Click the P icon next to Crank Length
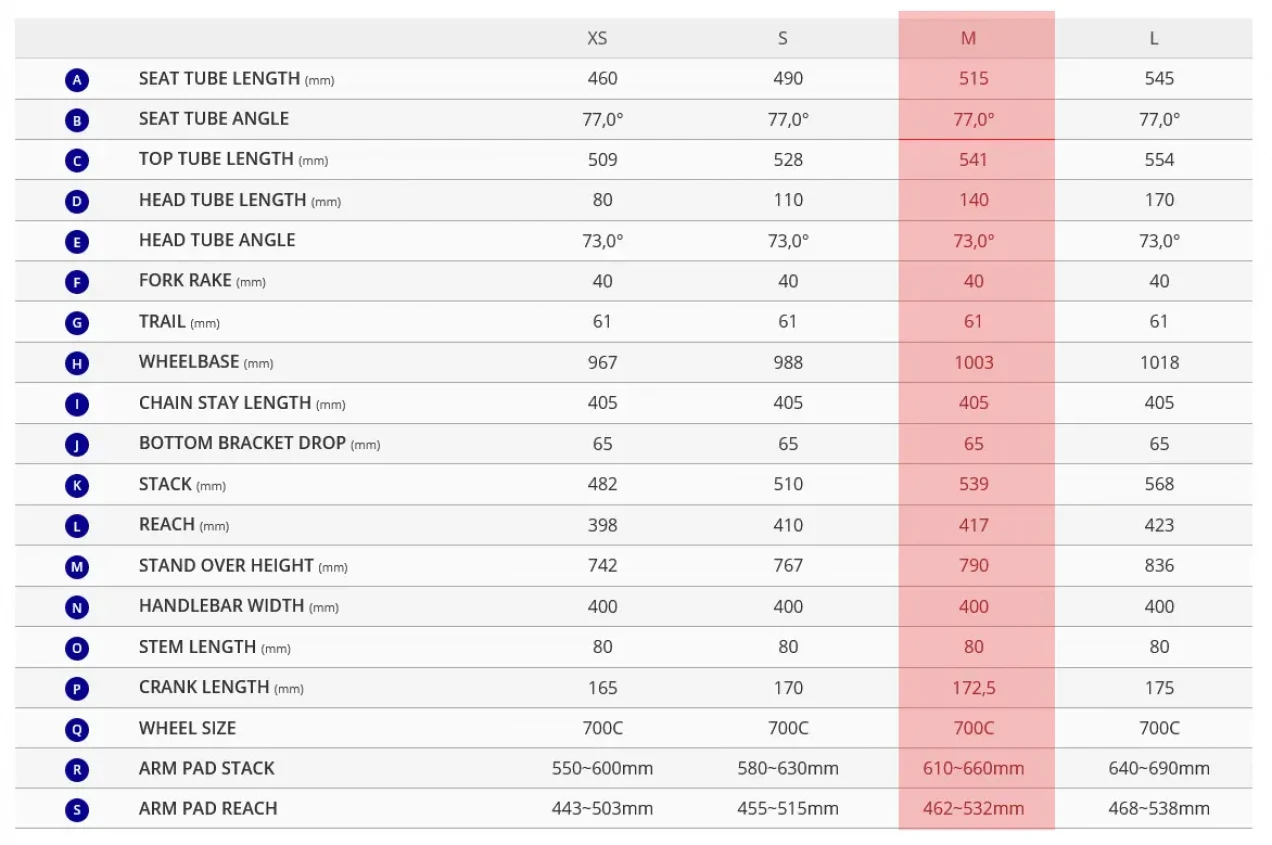Screen dimensions: 1272x845 (77, 689)
